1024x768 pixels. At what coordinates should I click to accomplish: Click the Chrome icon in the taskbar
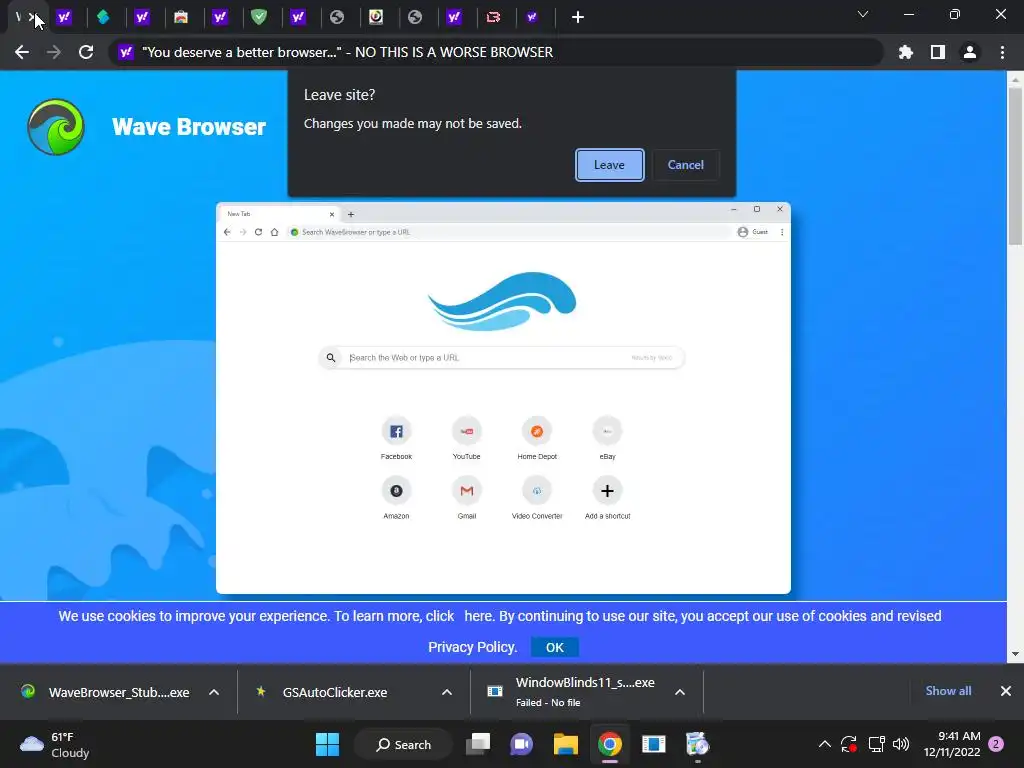pos(609,744)
